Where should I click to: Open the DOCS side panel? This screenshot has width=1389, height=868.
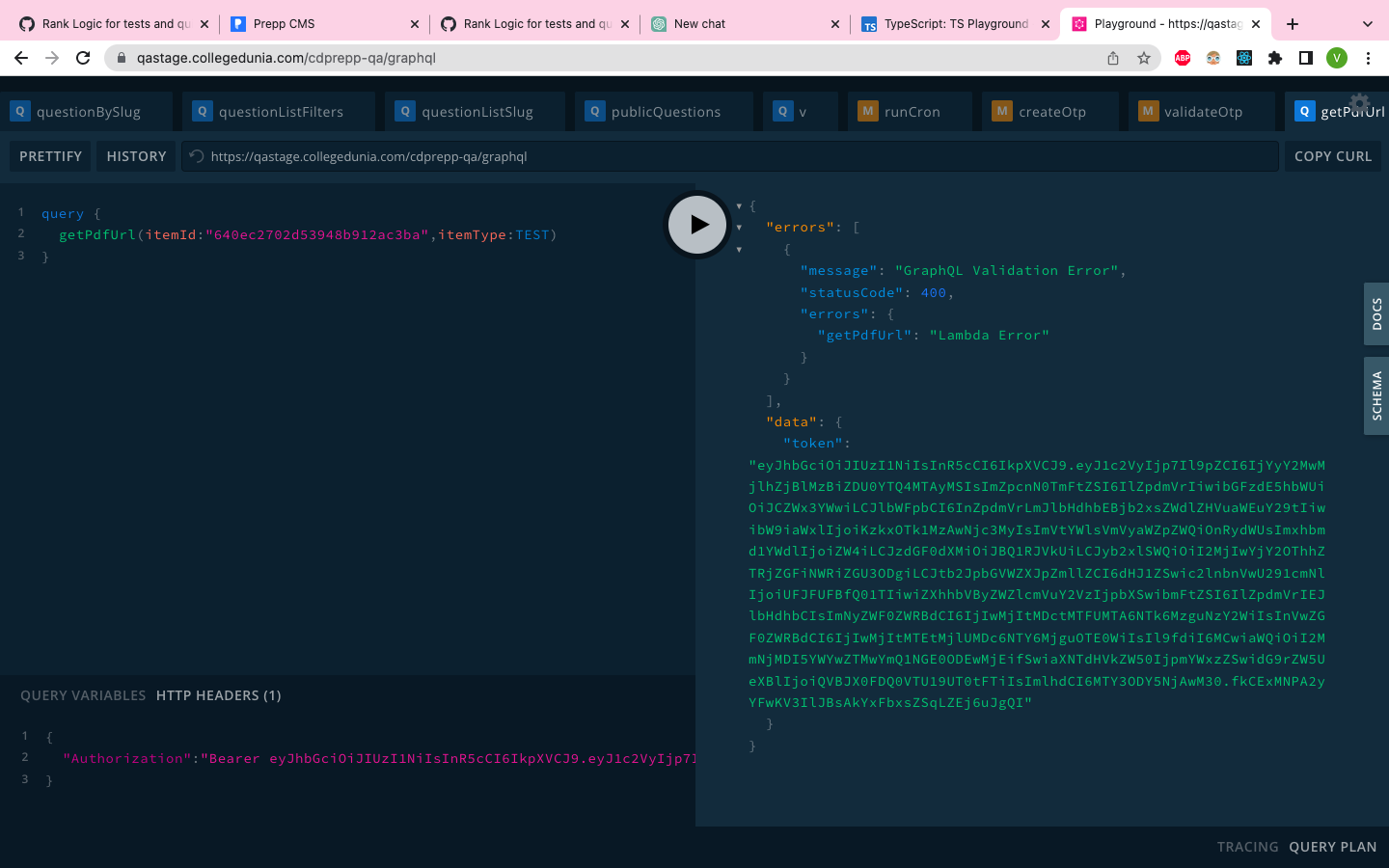1376,313
